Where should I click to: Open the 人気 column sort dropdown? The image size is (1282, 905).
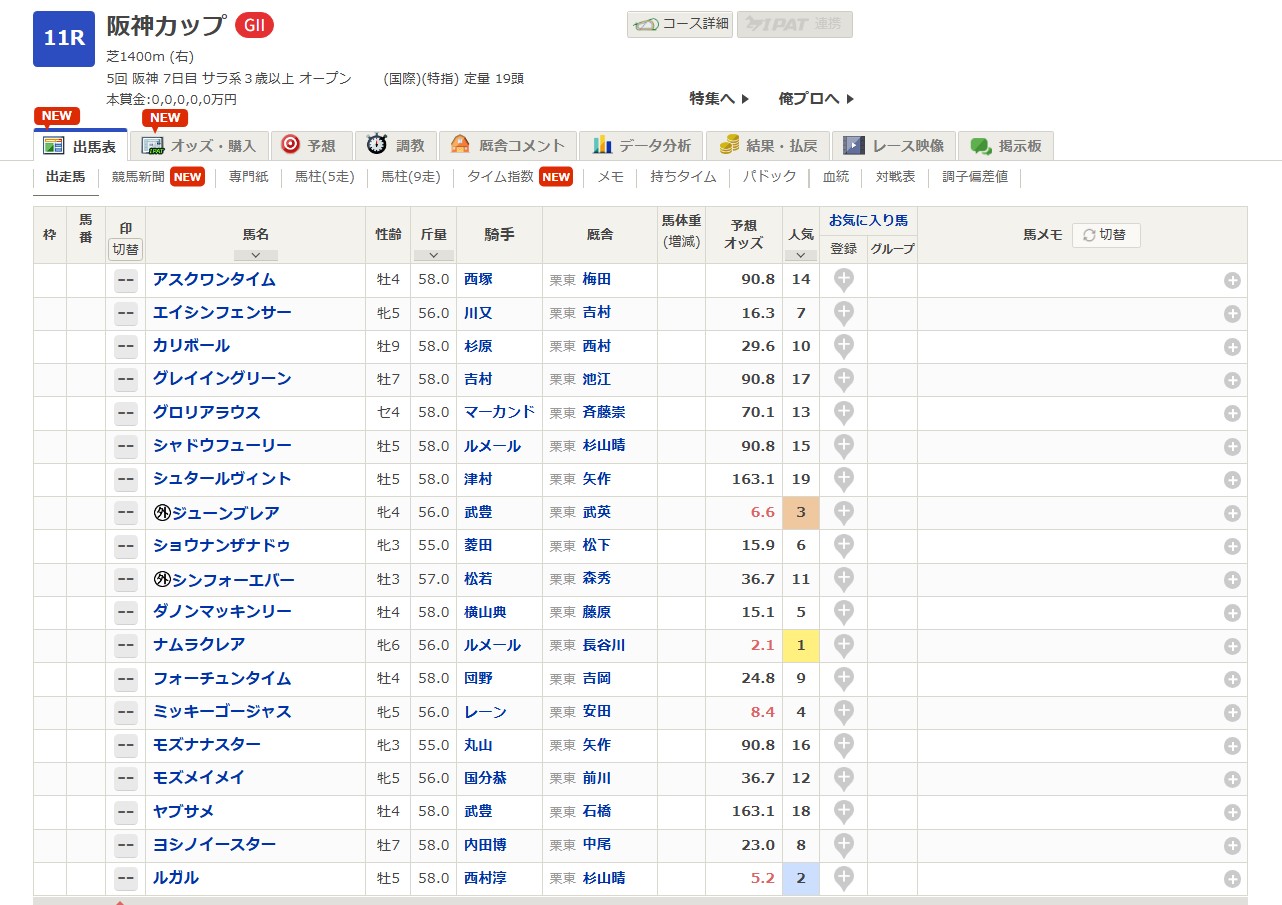pyautogui.click(x=801, y=255)
